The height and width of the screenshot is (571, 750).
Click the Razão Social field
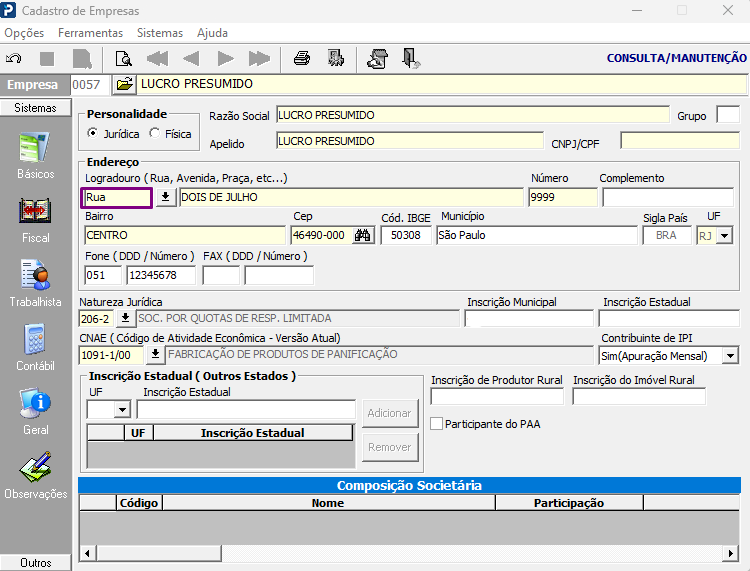tap(473, 115)
